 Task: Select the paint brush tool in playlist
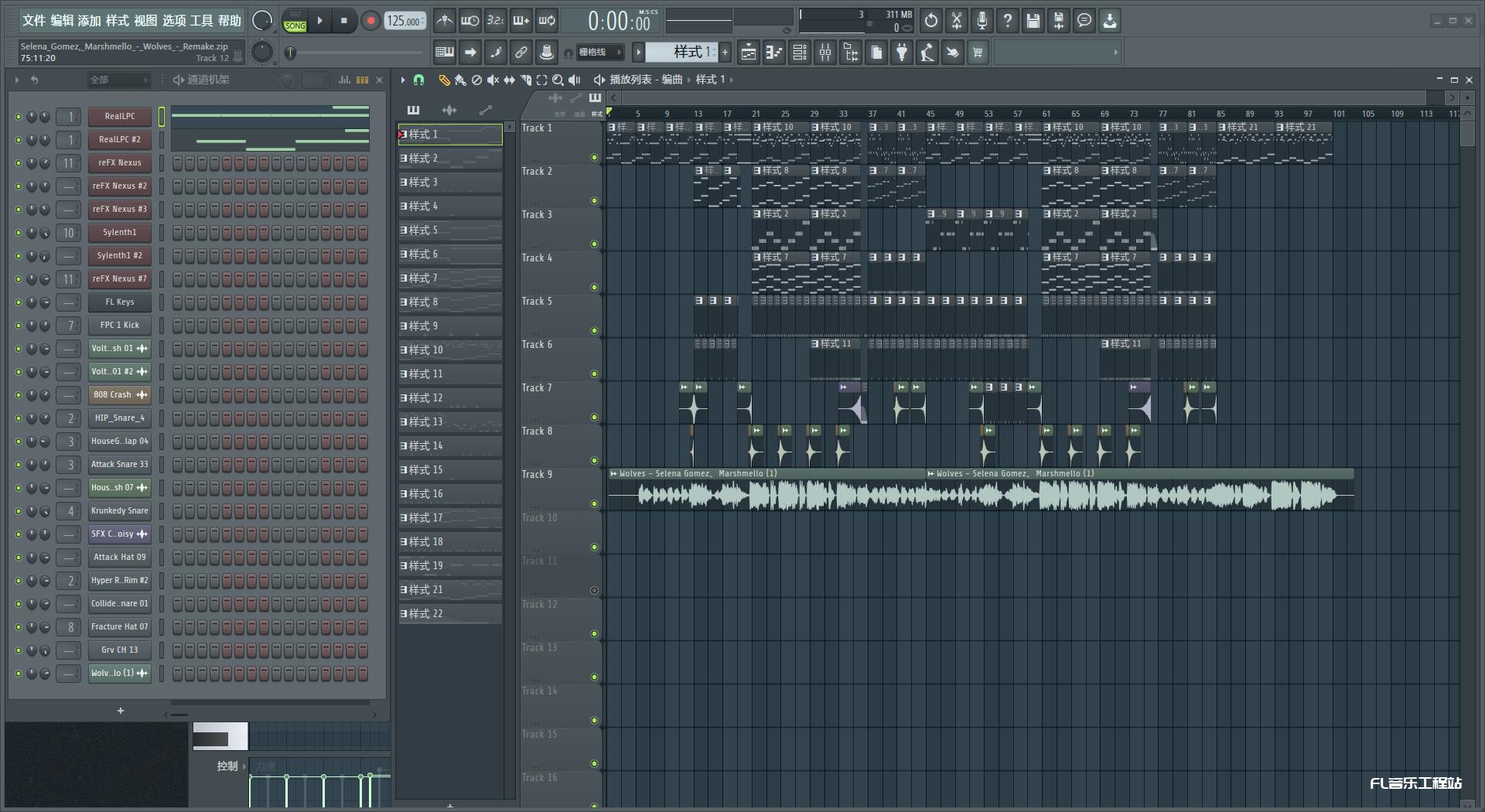[460, 80]
